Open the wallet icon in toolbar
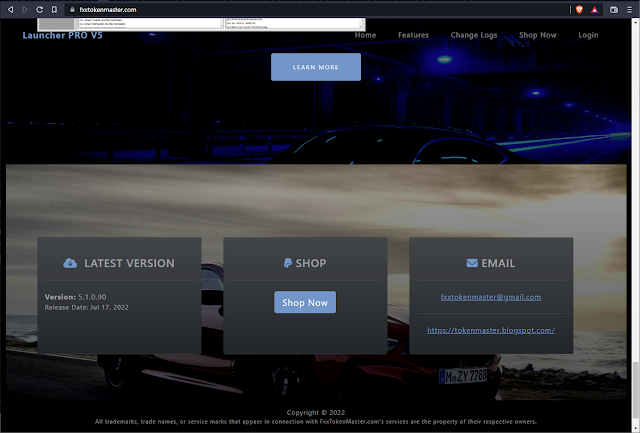The height and width of the screenshot is (433, 640). (614, 9)
